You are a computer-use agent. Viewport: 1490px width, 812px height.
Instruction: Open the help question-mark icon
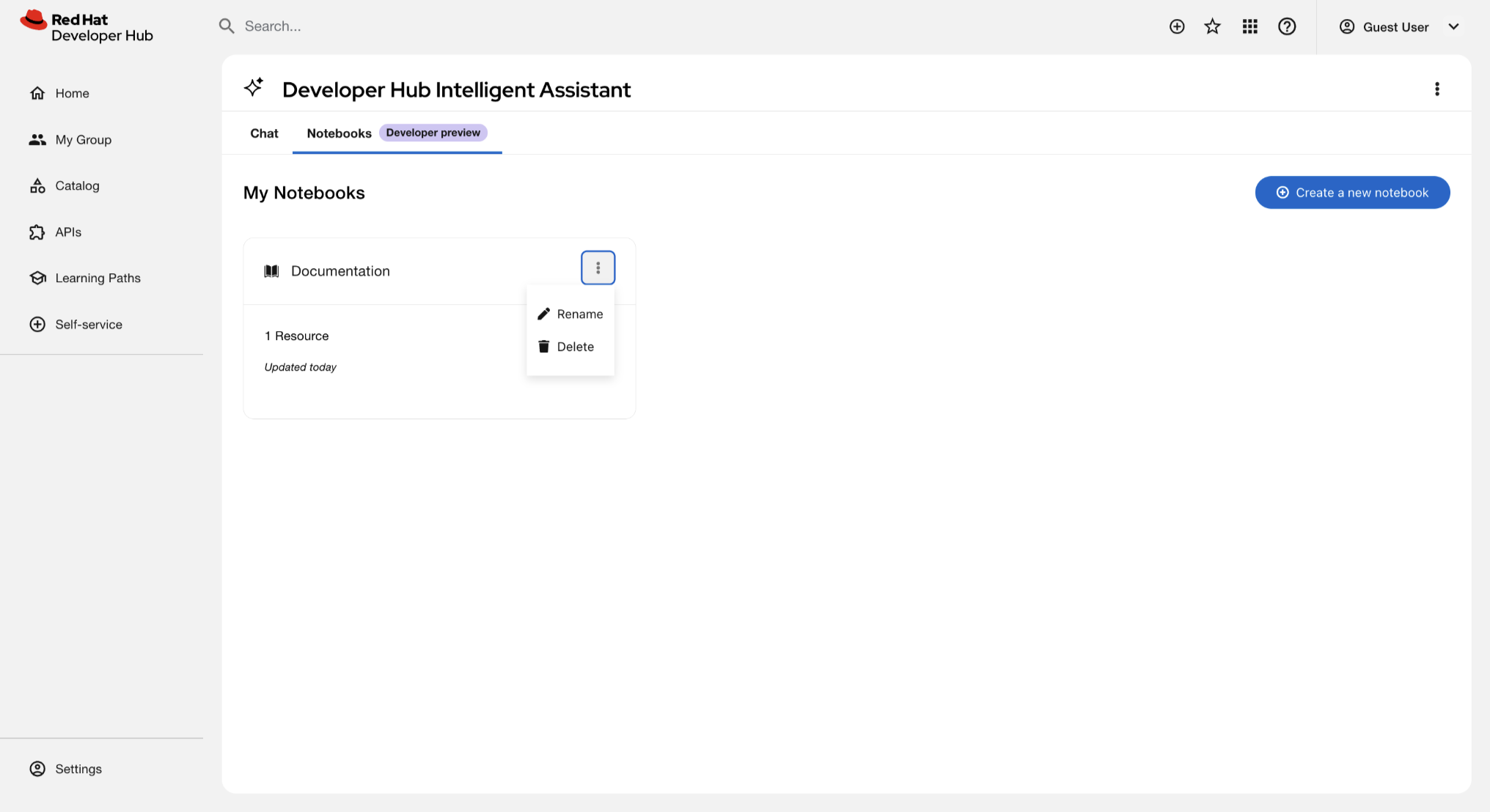coord(1287,26)
